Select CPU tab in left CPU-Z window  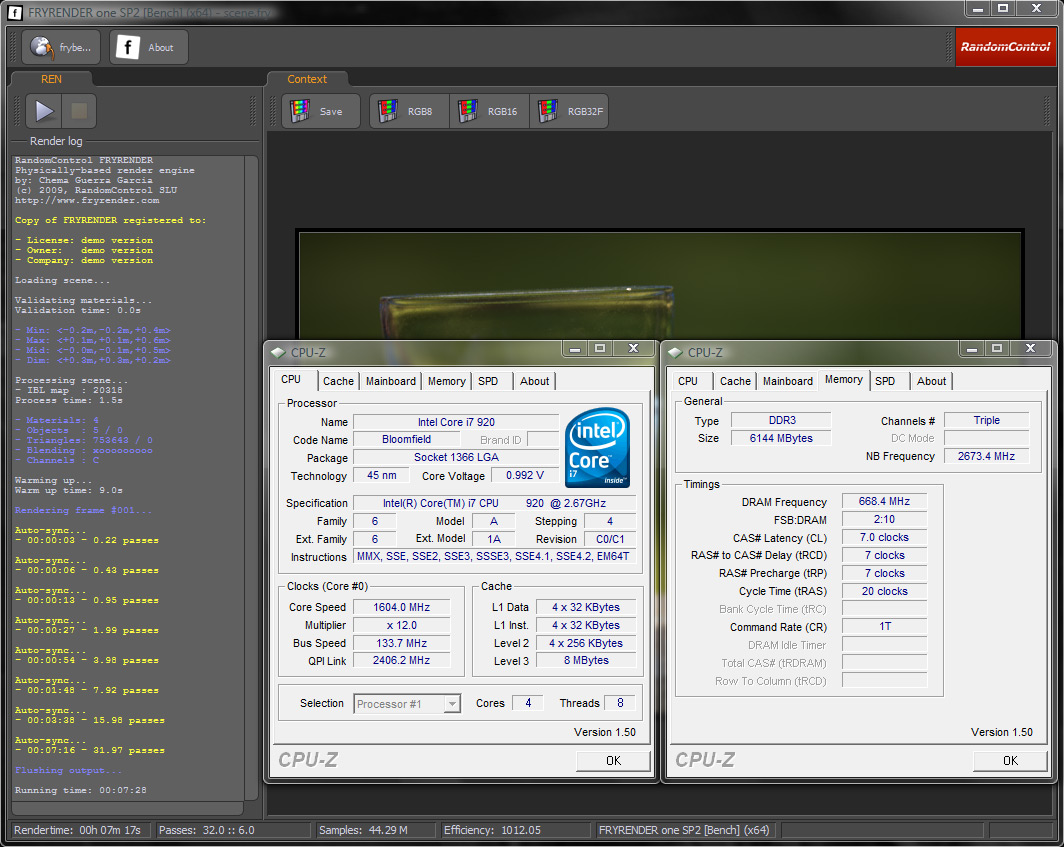[292, 379]
